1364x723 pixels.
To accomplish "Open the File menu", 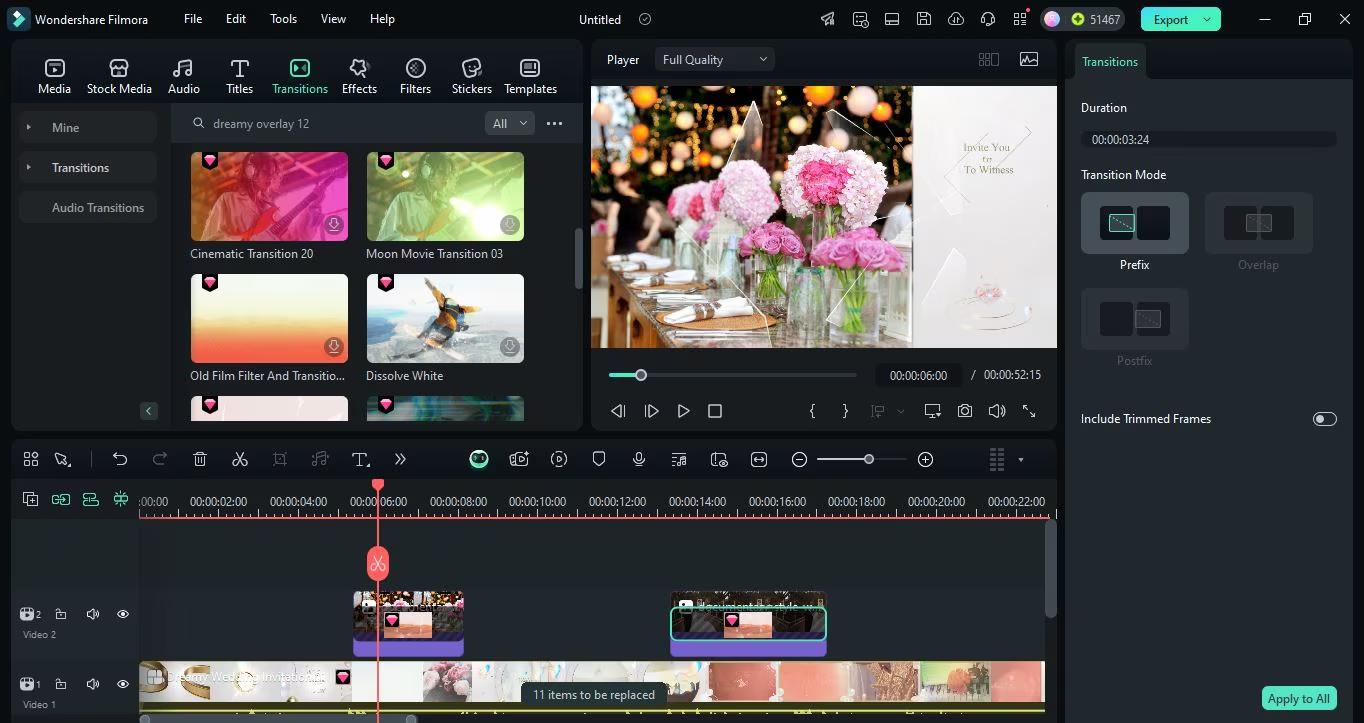I will pyautogui.click(x=193, y=19).
